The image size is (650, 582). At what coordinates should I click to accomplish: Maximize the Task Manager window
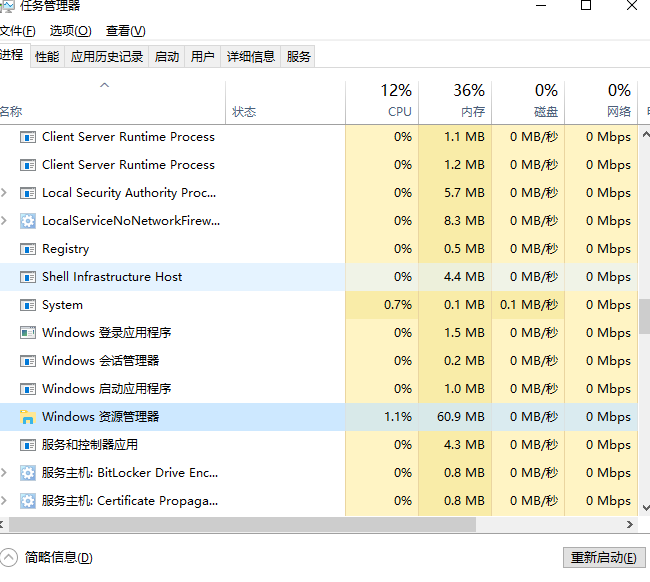pos(586,5)
